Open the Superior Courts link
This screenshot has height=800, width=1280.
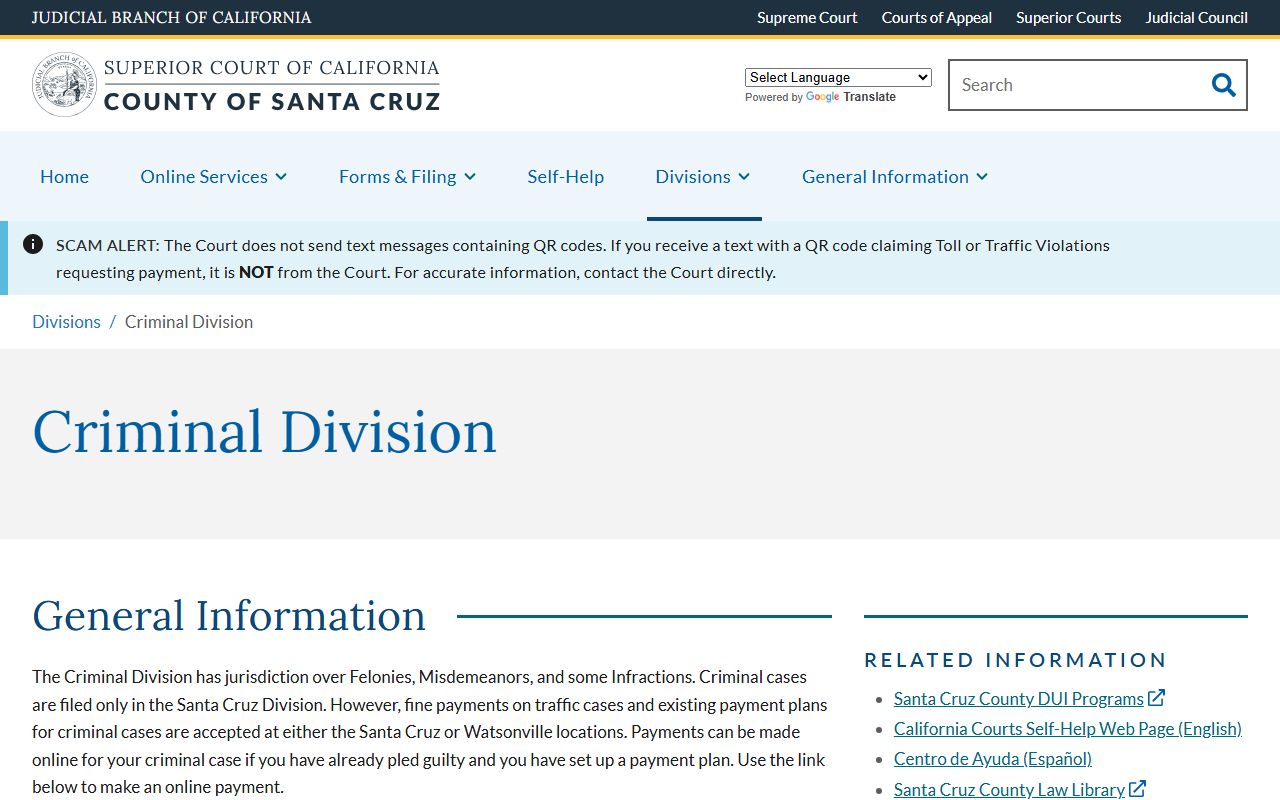1069,17
